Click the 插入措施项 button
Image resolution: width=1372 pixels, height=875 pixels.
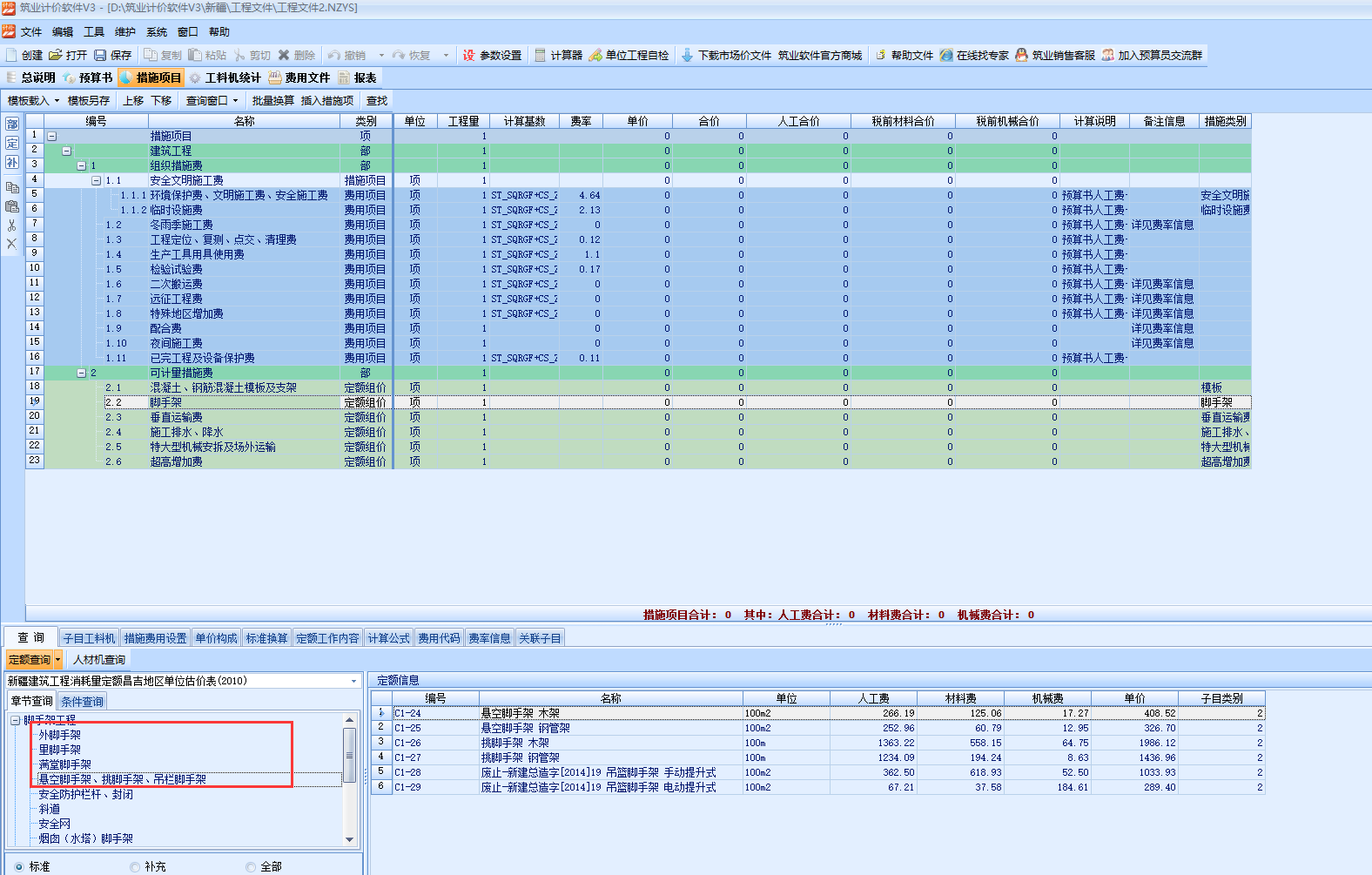tap(326, 101)
